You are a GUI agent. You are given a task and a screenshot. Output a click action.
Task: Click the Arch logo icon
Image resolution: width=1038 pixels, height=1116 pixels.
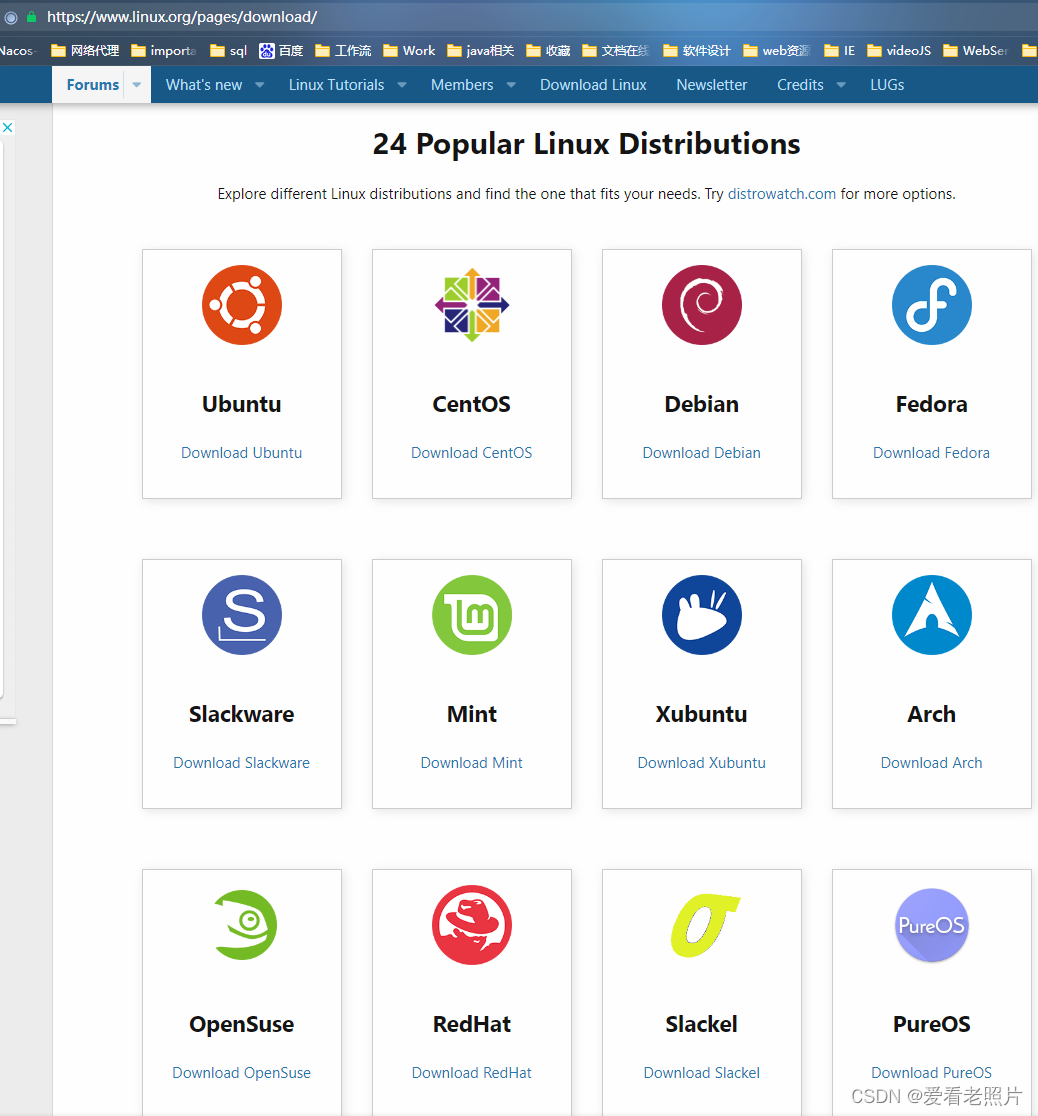pyautogui.click(x=931, y=615)
